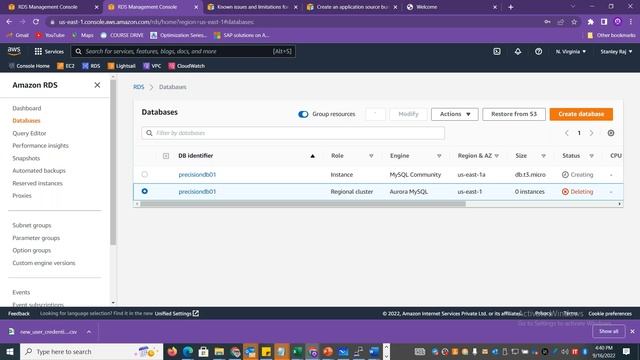The image size is (640, 360).
Task: Select the precisiondb01 Regional cluster radio button
Action: click(x=144, y=191)
